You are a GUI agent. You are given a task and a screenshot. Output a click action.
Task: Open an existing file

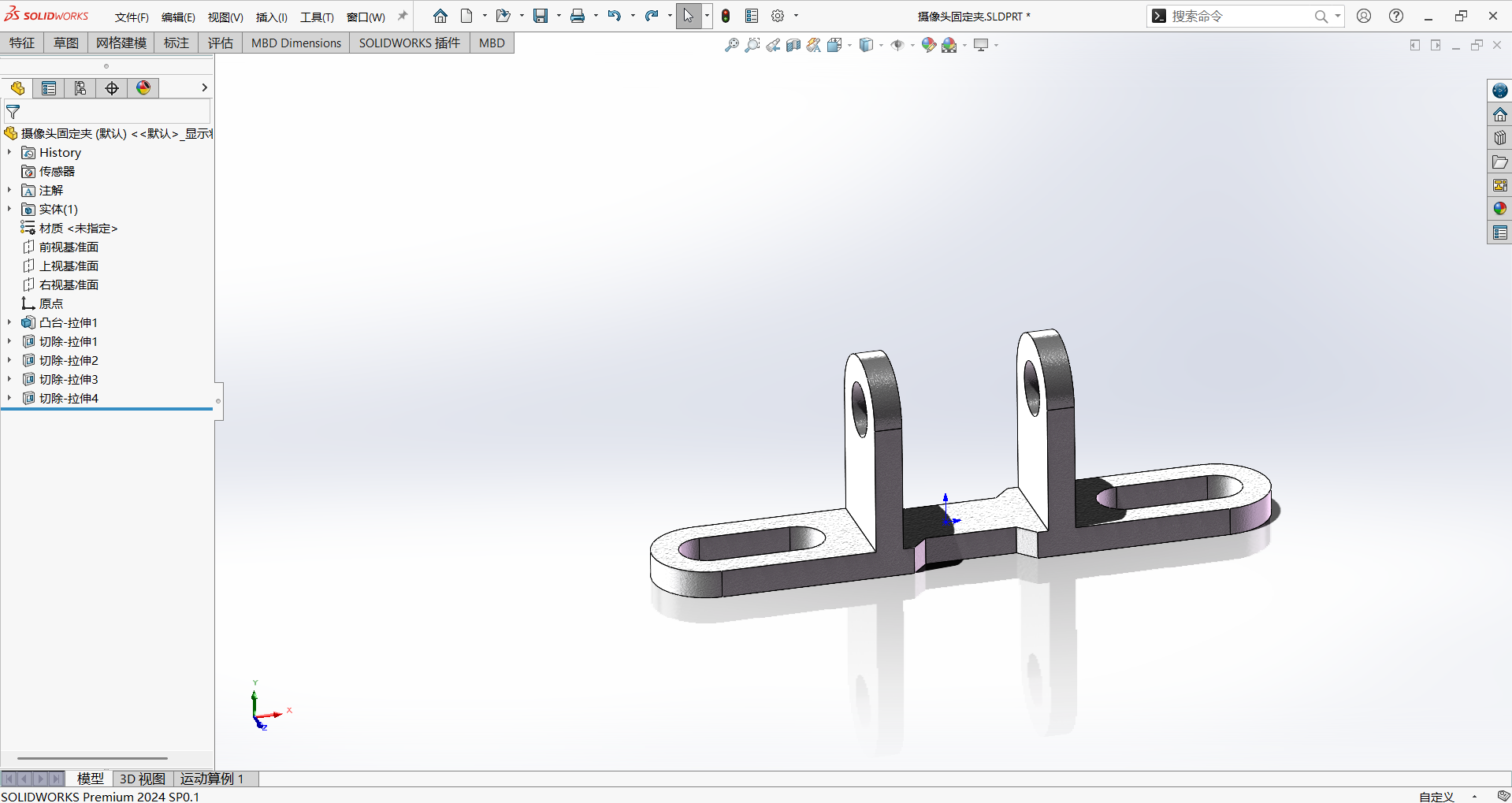503,16
